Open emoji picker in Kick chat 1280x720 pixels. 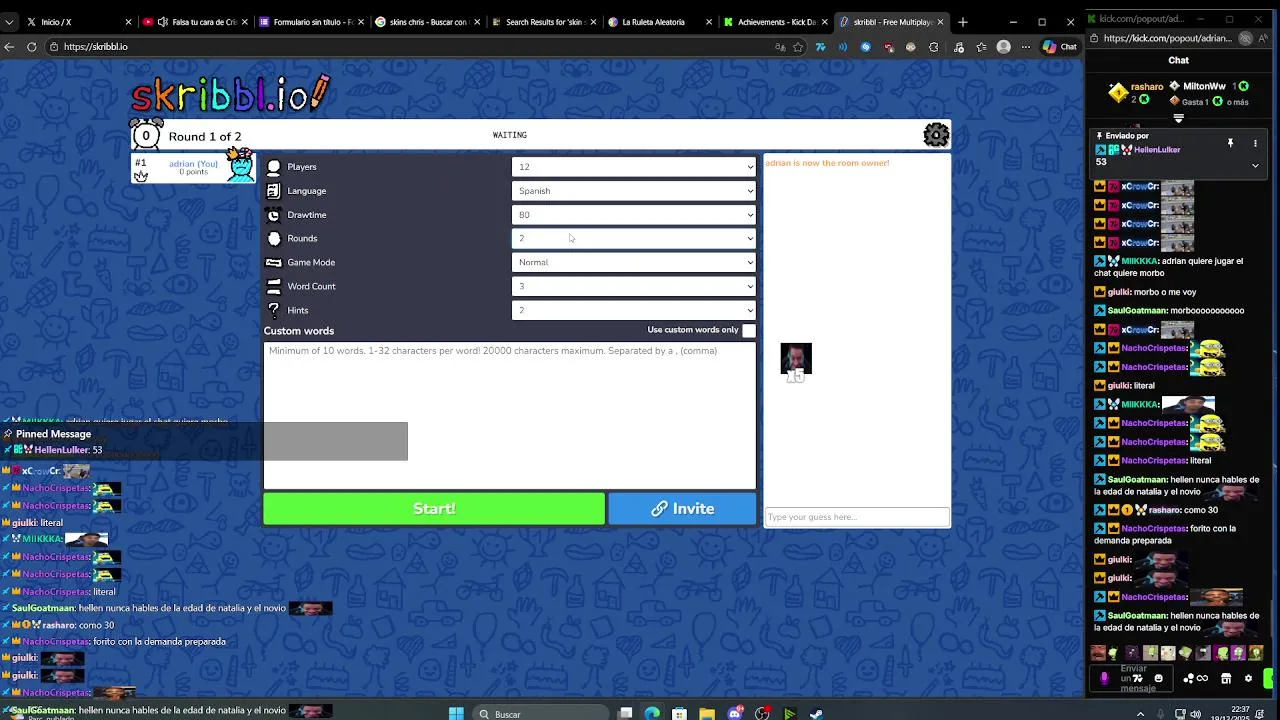click(x=1159, y=678)
